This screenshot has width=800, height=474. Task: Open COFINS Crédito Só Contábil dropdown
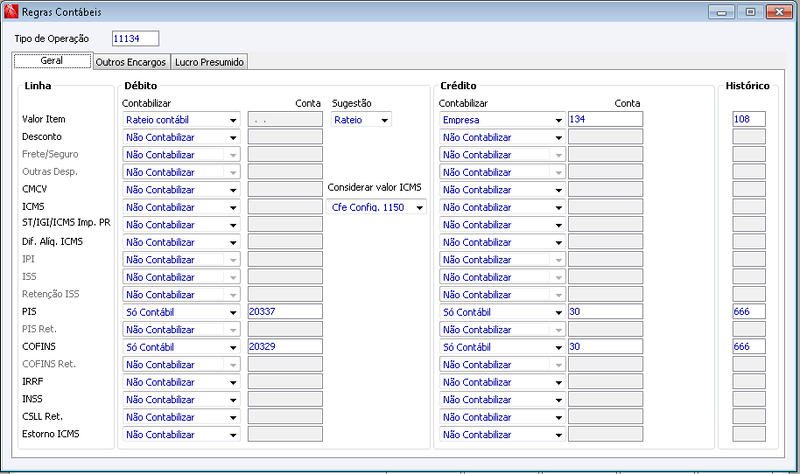coord(502,347)
